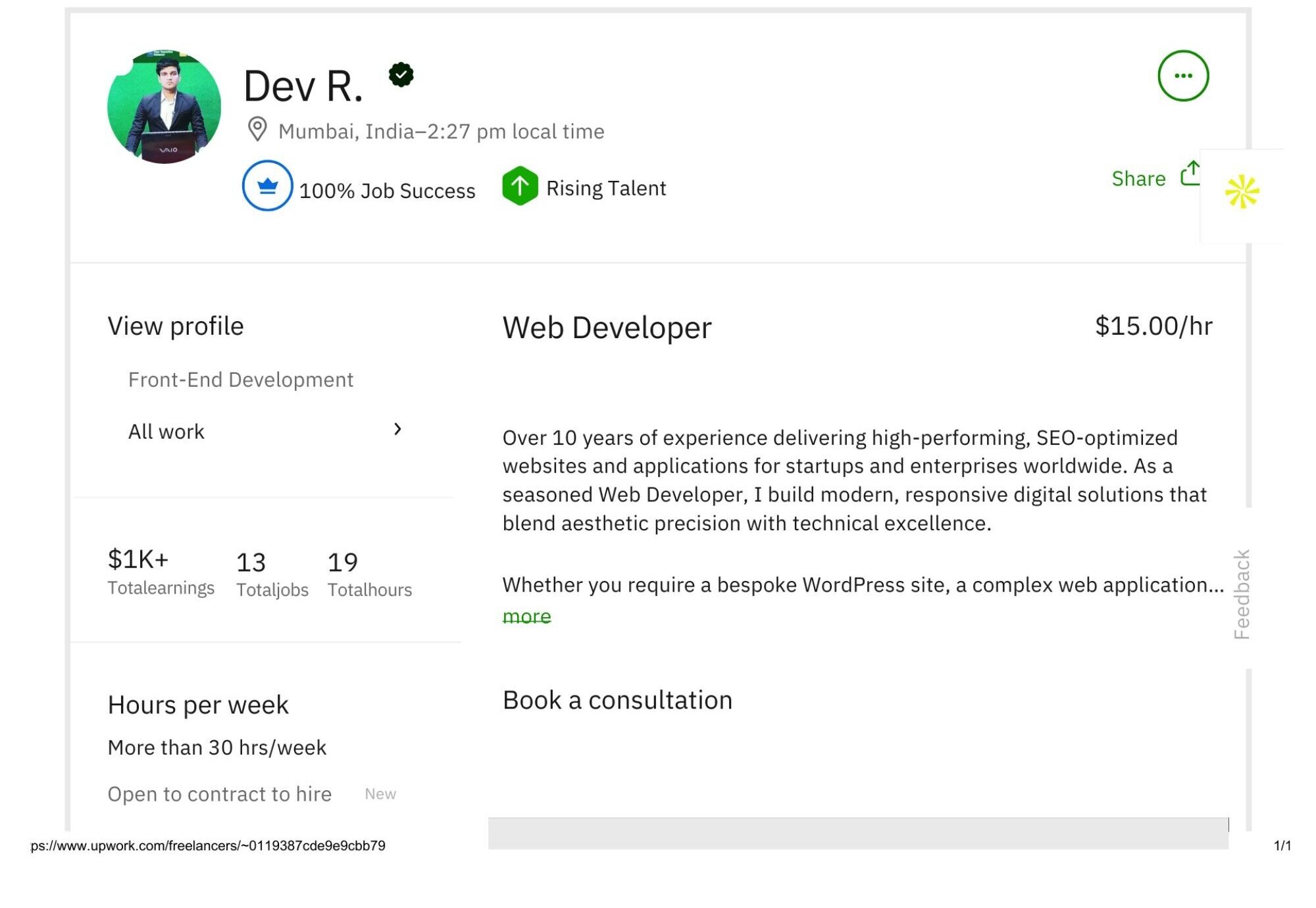
Task: Click the yellow starburst widget icon
Action: point(1241,192)
